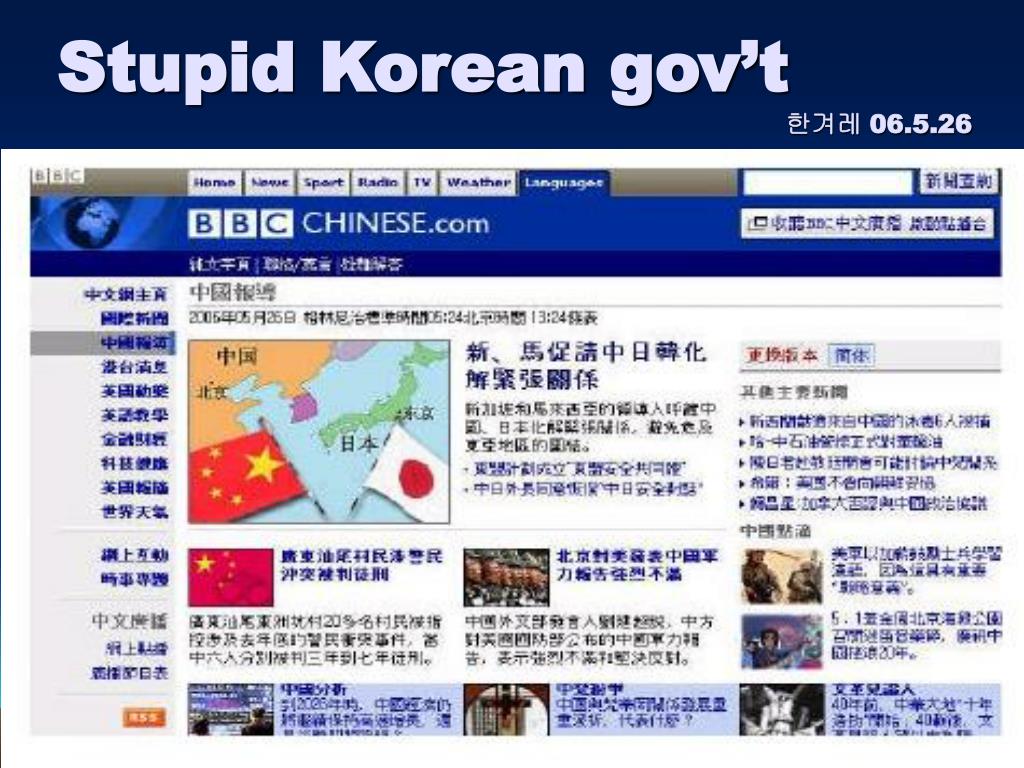Open 網上互動 in the left sidebar
The height and width of the screenshot is (768, 1024).
[135, 555]
